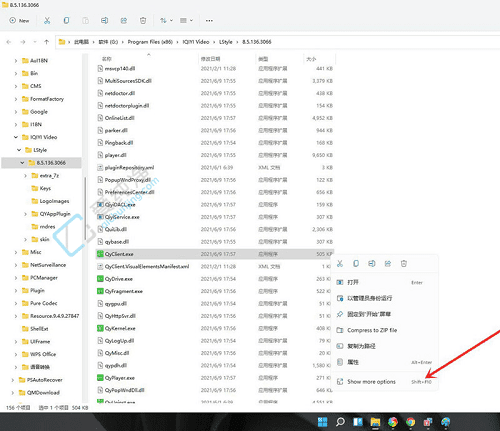Collapse the IQIYI Video folder node
The image size is (500, 431).
(x=16, y=137)
